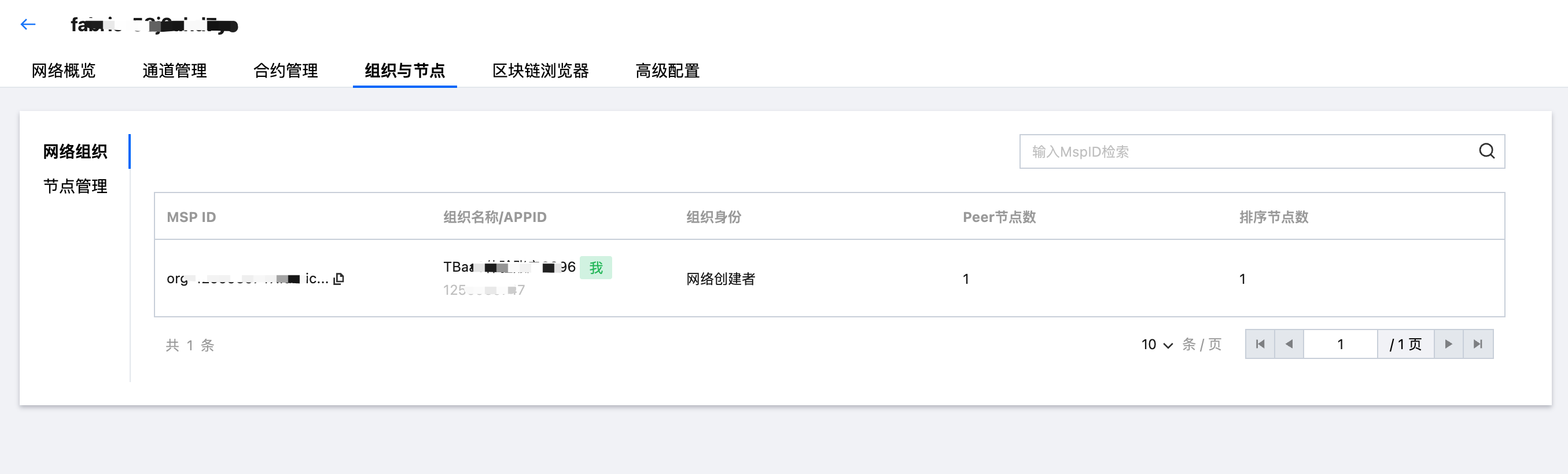This screenshot has width=1568, height=474.
Task: Select the 组织与节点 tab
Action: pos(405,71)
